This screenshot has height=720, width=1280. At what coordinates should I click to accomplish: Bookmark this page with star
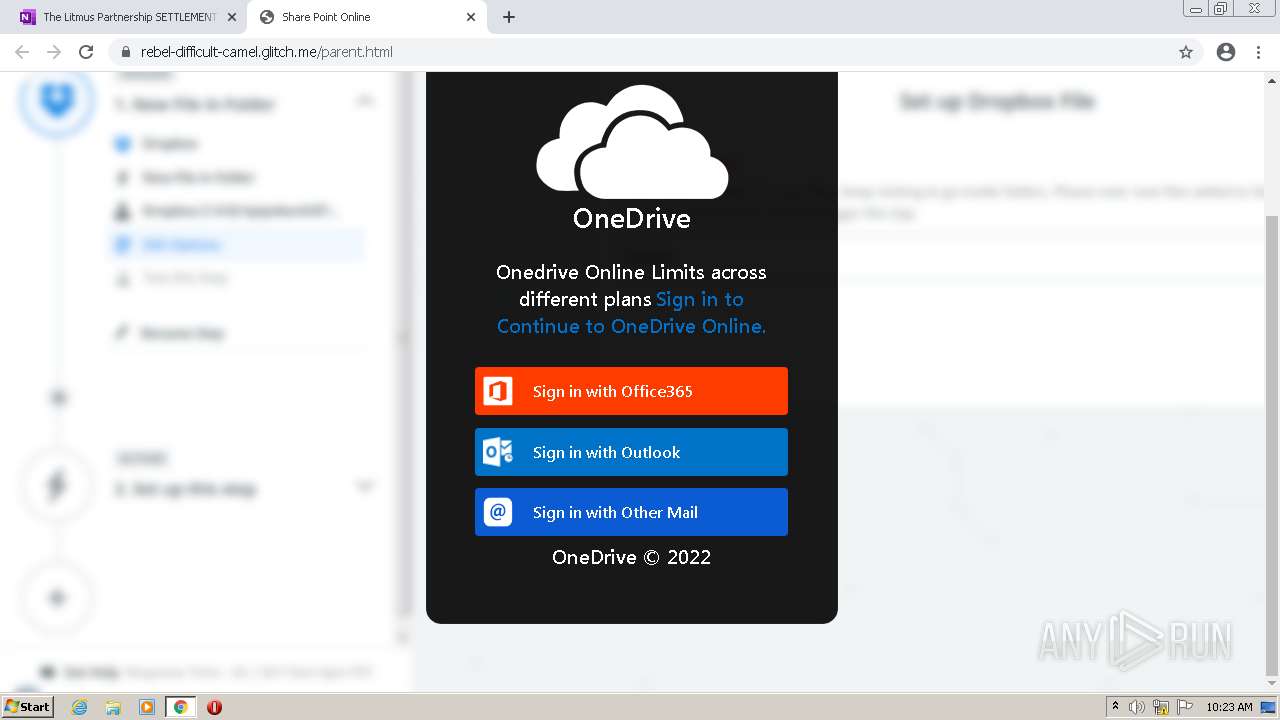(1186, 52)
